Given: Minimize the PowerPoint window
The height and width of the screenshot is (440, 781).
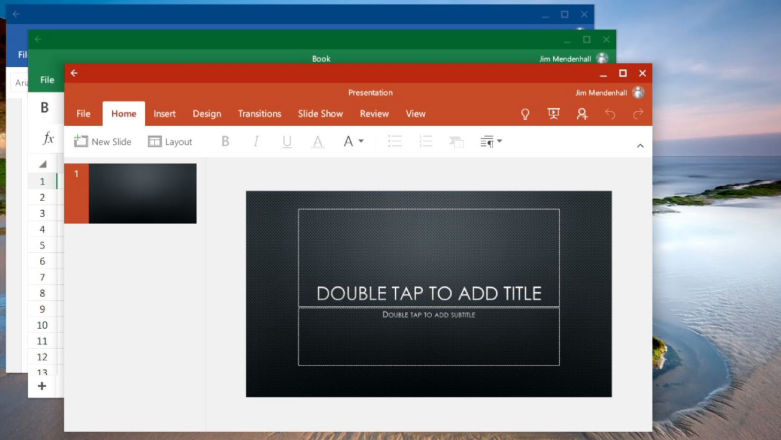Looking at the screenshot, I should coord(603,74).
